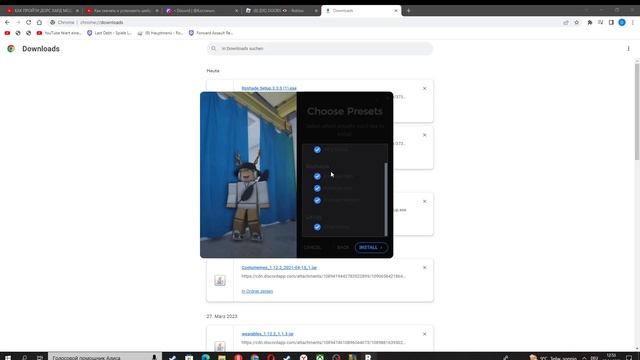Uncheck third checkbox in middle preset group

pyautogui.click(x=317, y=200)
